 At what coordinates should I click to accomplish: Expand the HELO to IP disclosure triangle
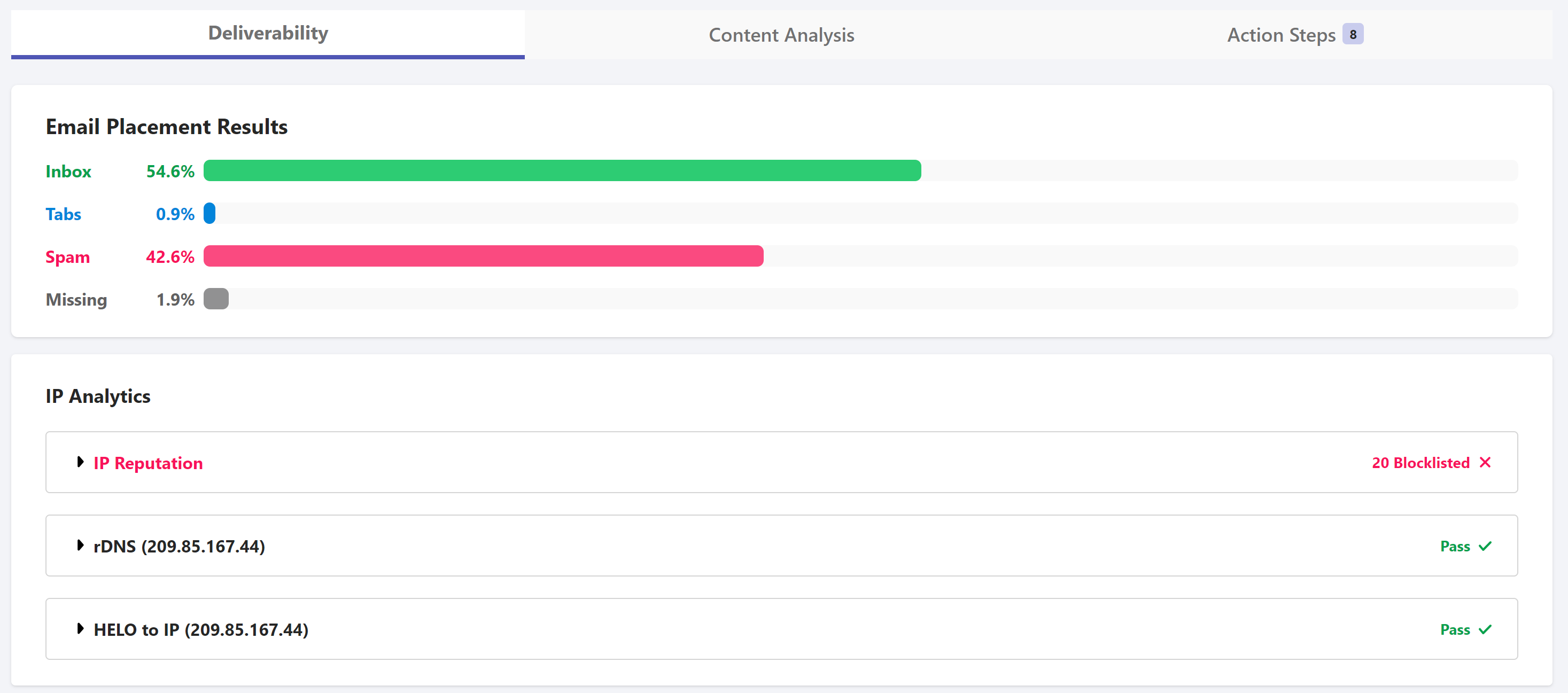click(x=80, y=628)
